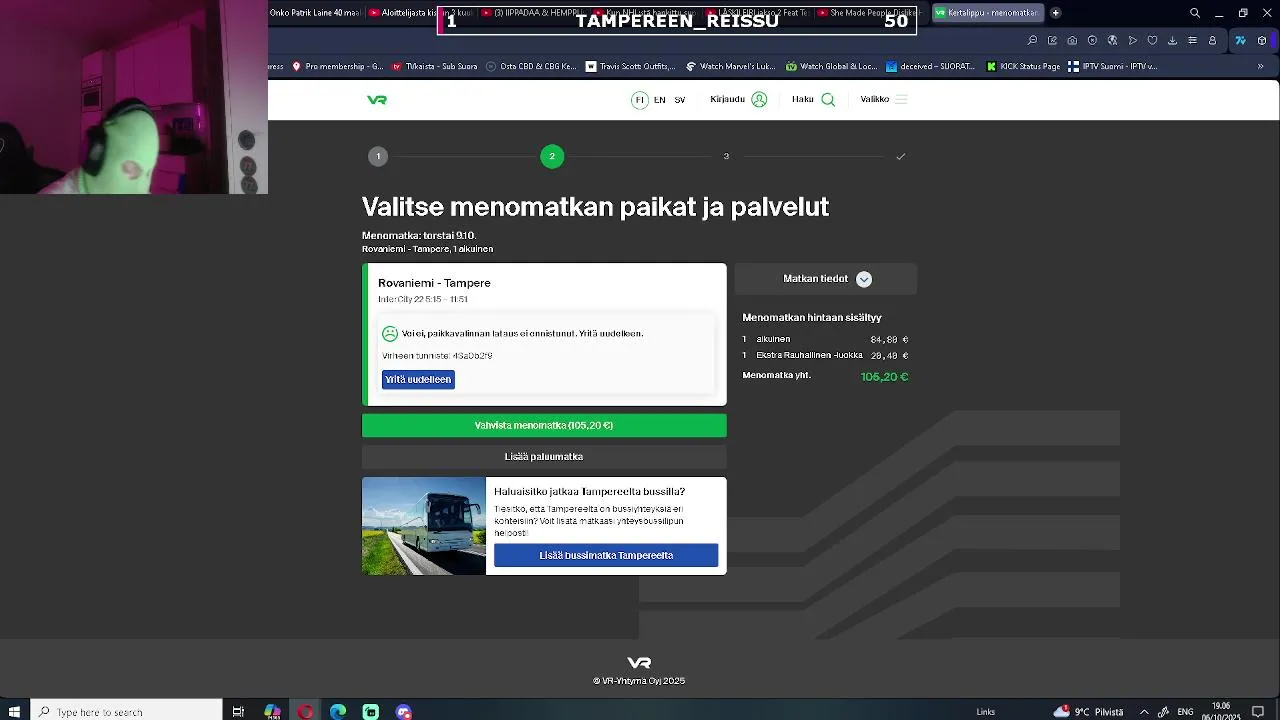Open a new browser tab with plus
Image resolution: width=1280 pixels, height=720 pixels.
[1055, 13]
